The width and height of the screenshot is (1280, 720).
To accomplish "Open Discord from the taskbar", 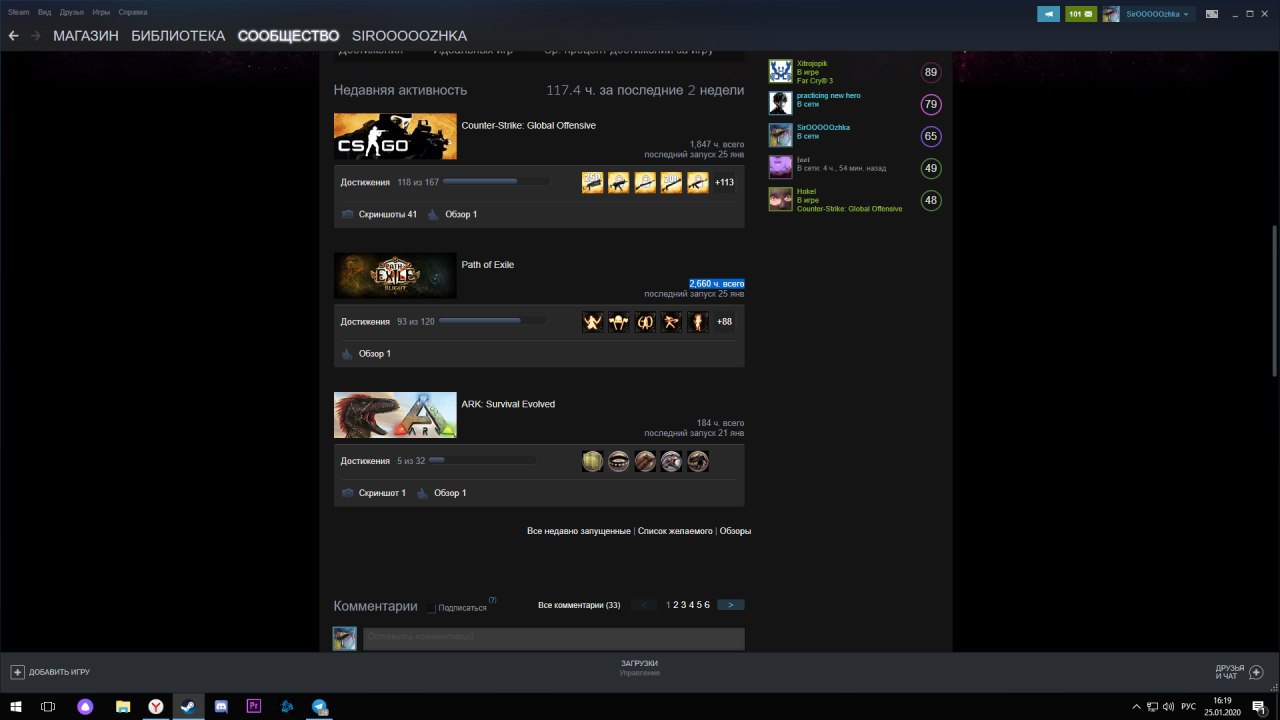I will click(221, 706).
